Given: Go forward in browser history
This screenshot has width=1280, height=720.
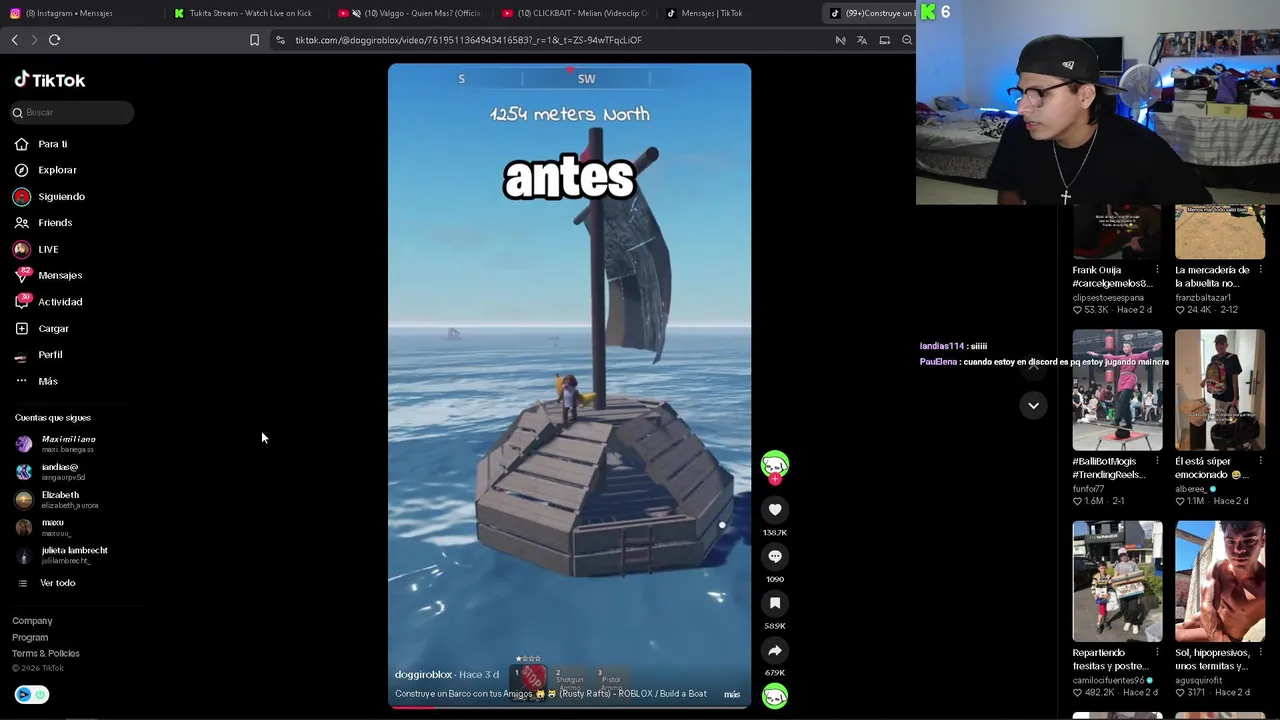Looking at the screenshot, I should point(34,40).
